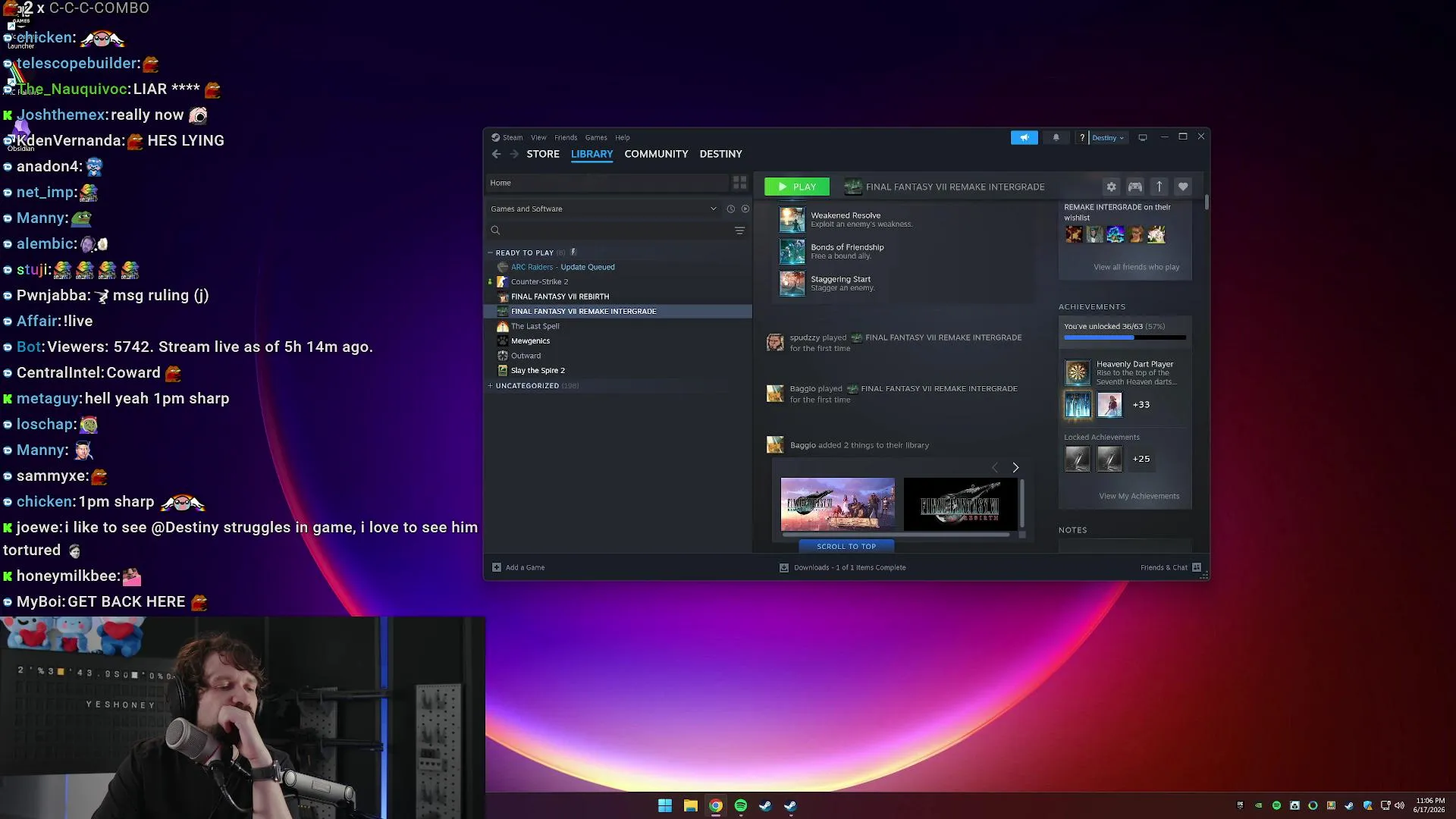This screenshot has width=1456, height=819.
Task: Open the Windows Start menu
Action: pyautogui.click(x=665, y=805)
